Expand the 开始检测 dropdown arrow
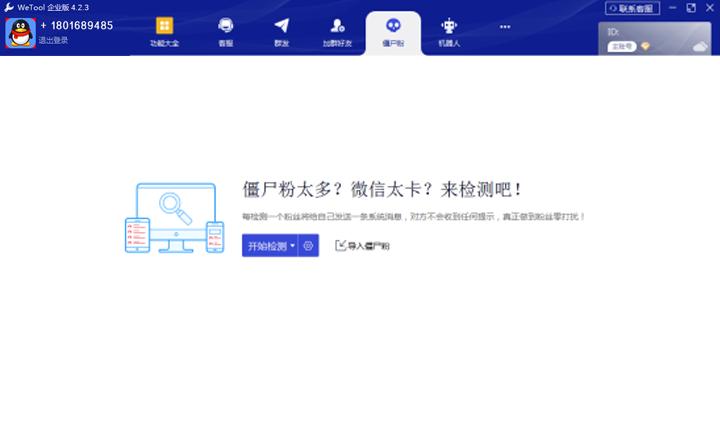Image resolution: width=720 pixels, height=433 pixels. click(292, 246)
